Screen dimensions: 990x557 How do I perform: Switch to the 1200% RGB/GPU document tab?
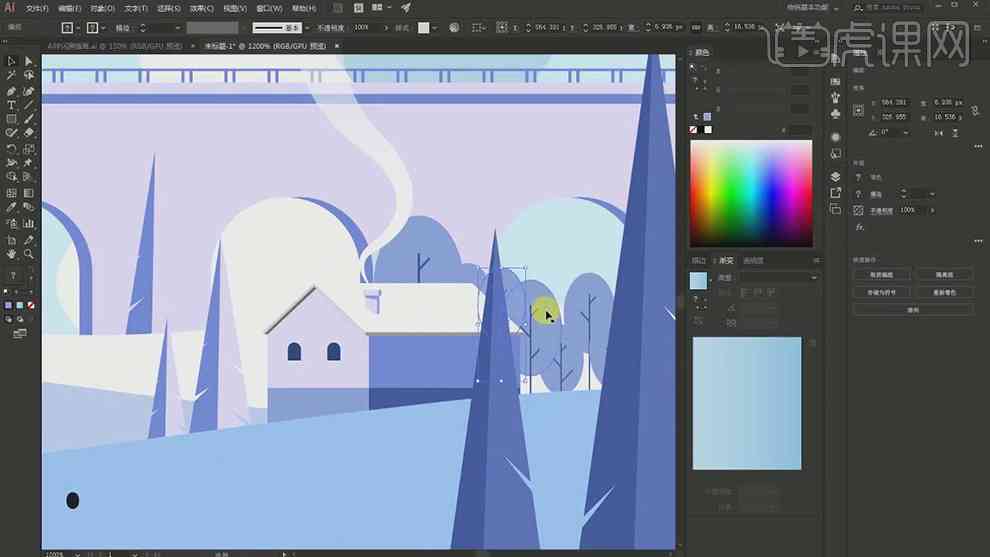click(265, 46)
